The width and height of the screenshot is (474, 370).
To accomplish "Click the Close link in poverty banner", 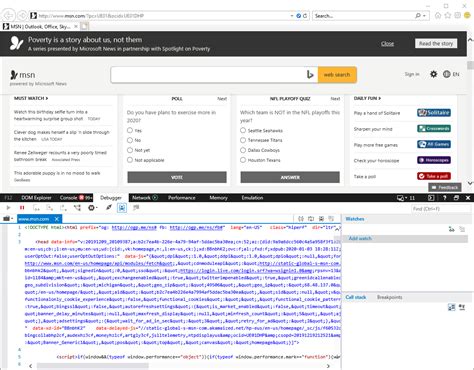I will [x=387, y=44].
